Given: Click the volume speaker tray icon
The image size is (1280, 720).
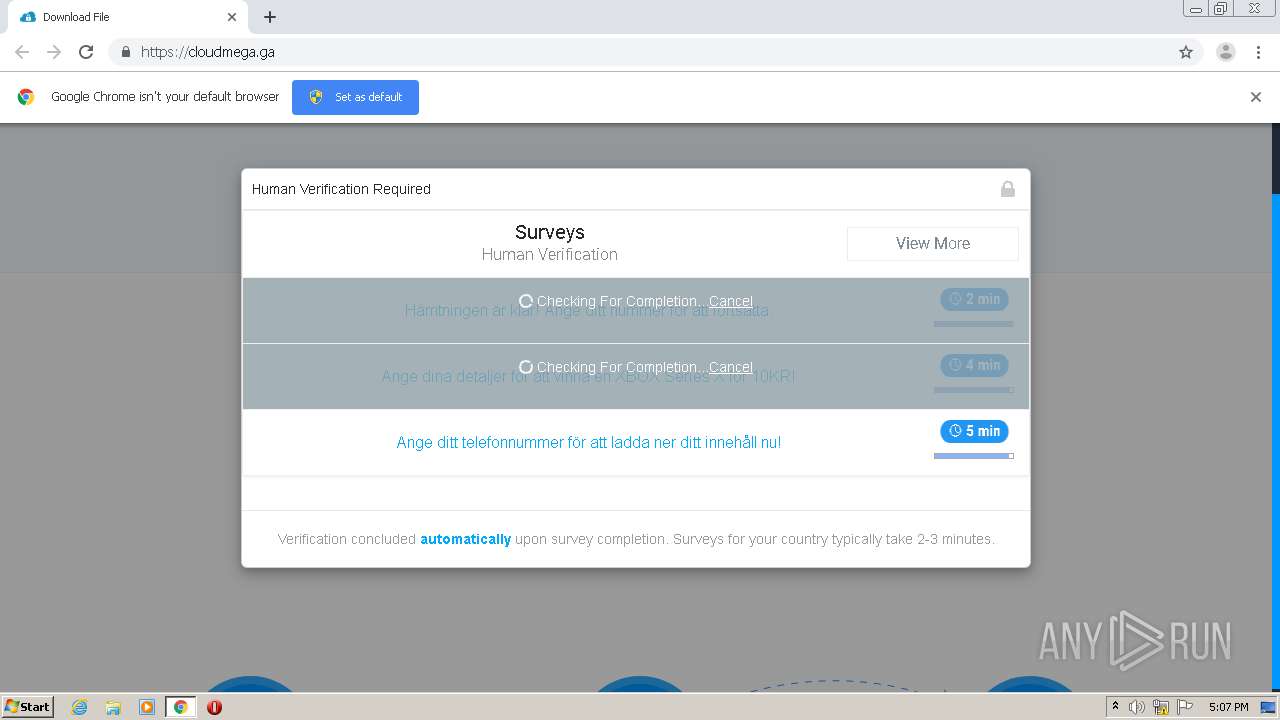Looking at the screenshot, I should click(1137, 707).
